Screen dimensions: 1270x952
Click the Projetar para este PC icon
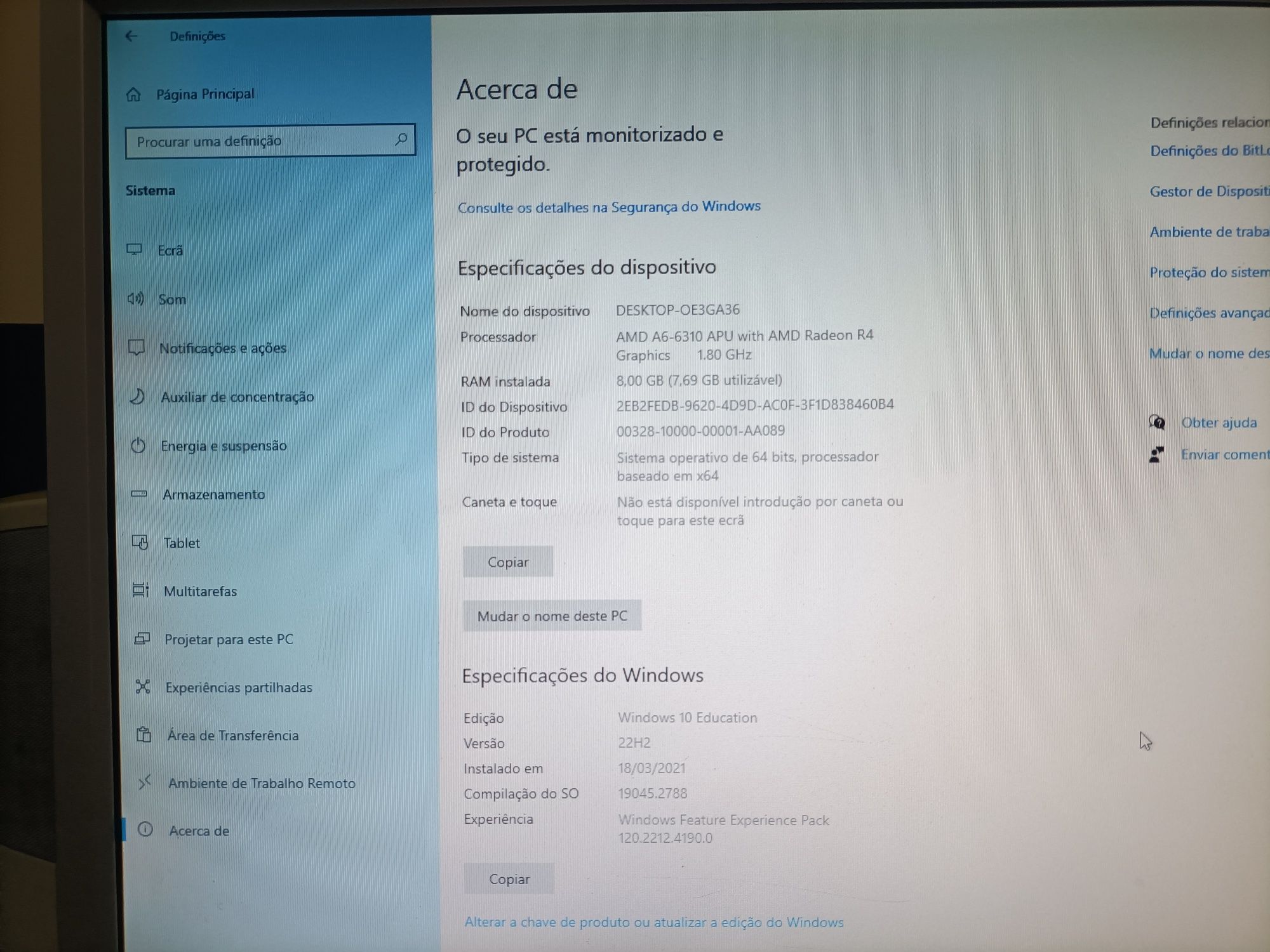click(x=142, y=638)
